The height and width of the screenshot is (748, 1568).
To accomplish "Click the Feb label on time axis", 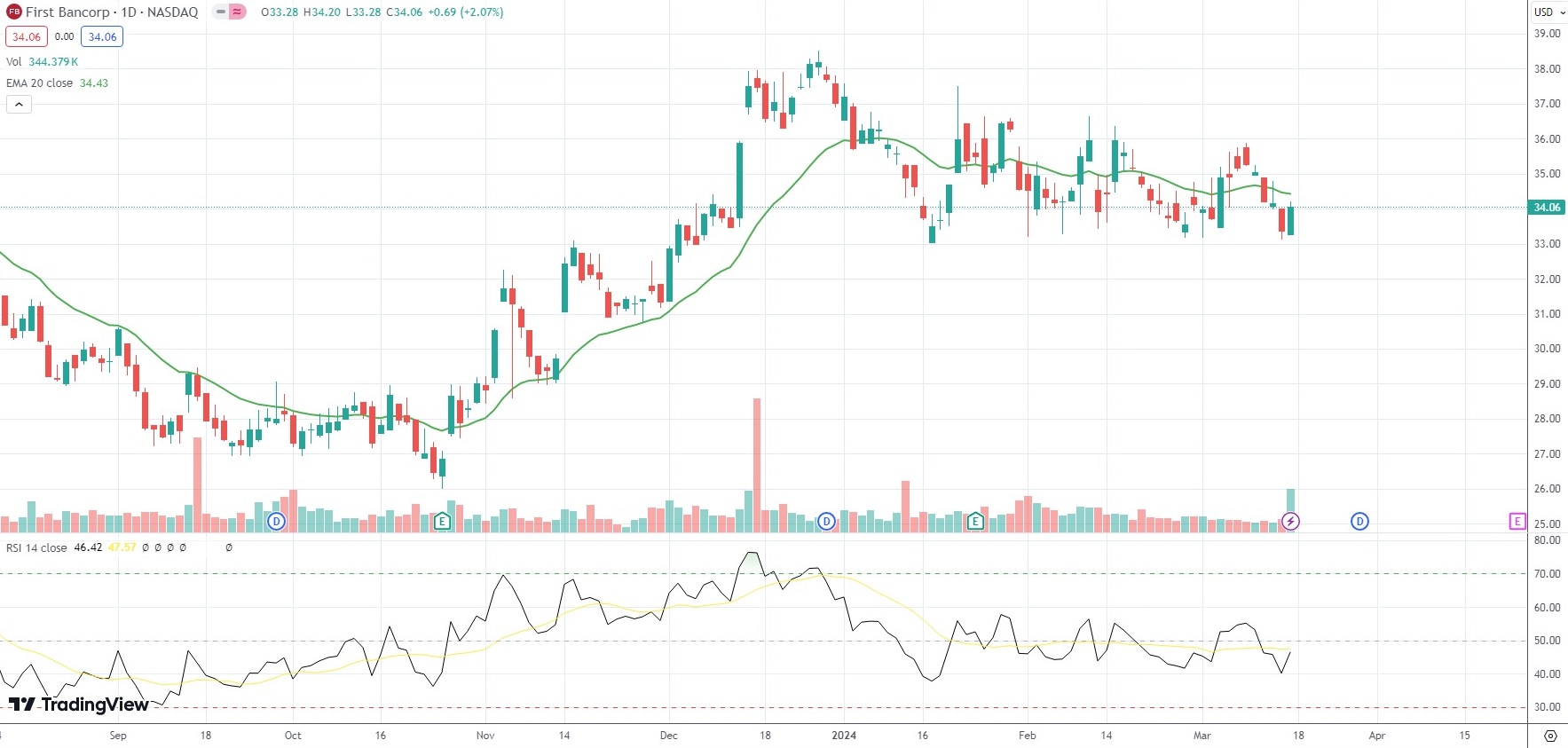I will [x=1028, y=736].
